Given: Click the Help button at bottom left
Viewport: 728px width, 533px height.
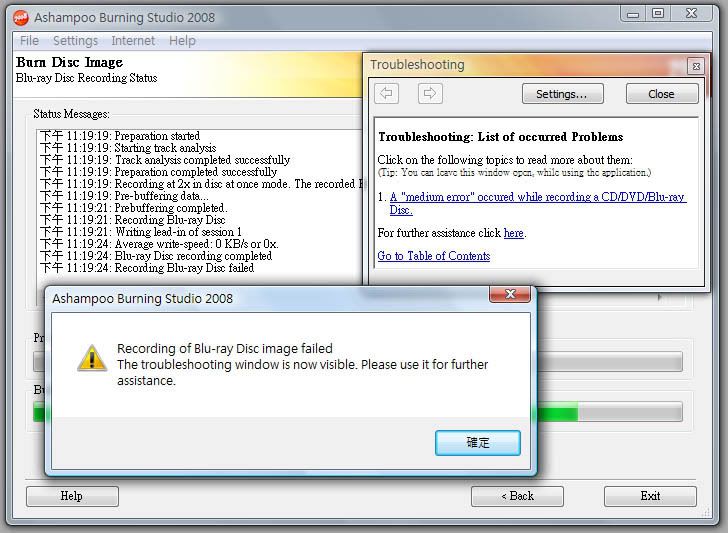Looking at the screenshot, I should (72, 496).
